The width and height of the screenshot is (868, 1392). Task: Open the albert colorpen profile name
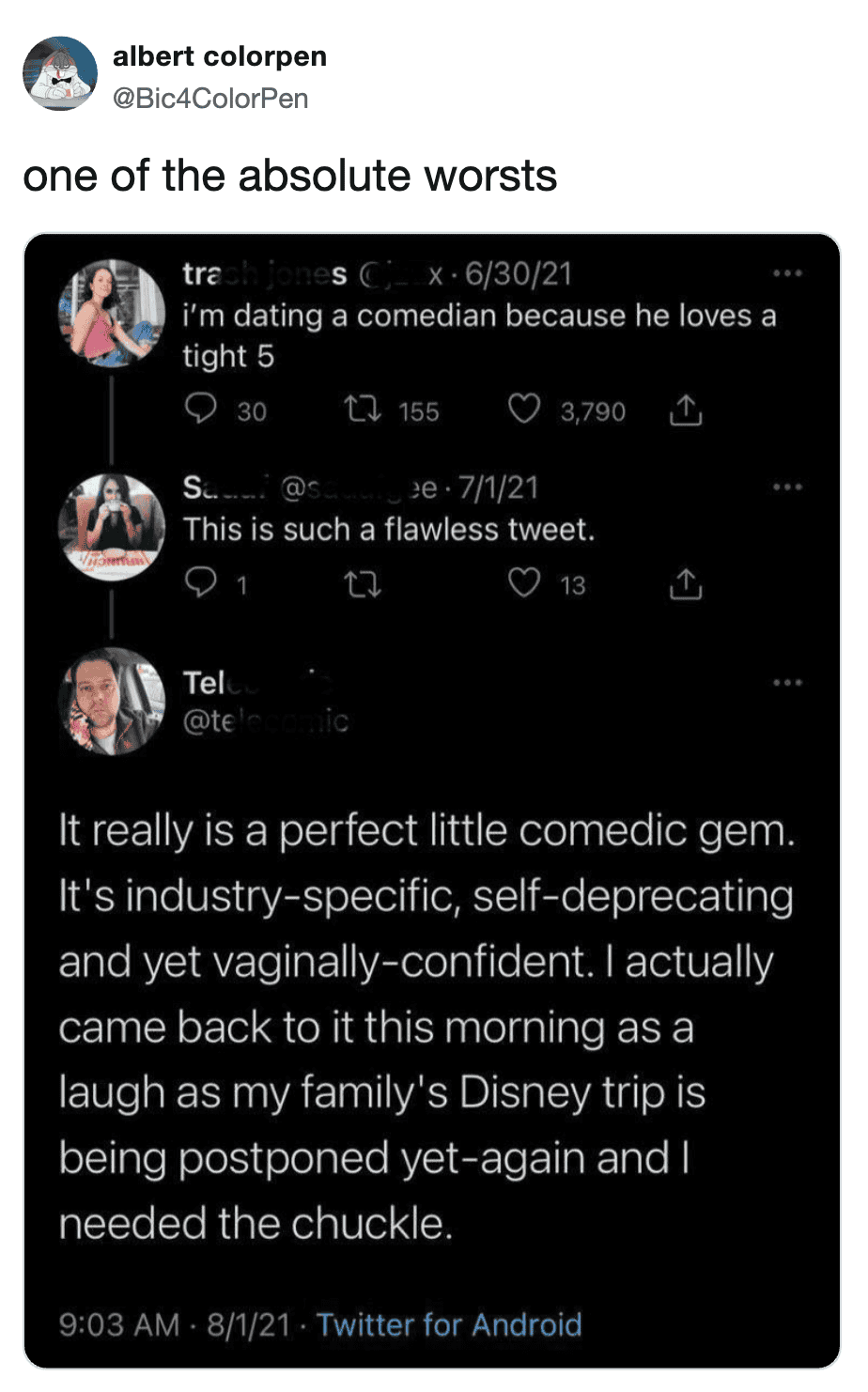220,56
